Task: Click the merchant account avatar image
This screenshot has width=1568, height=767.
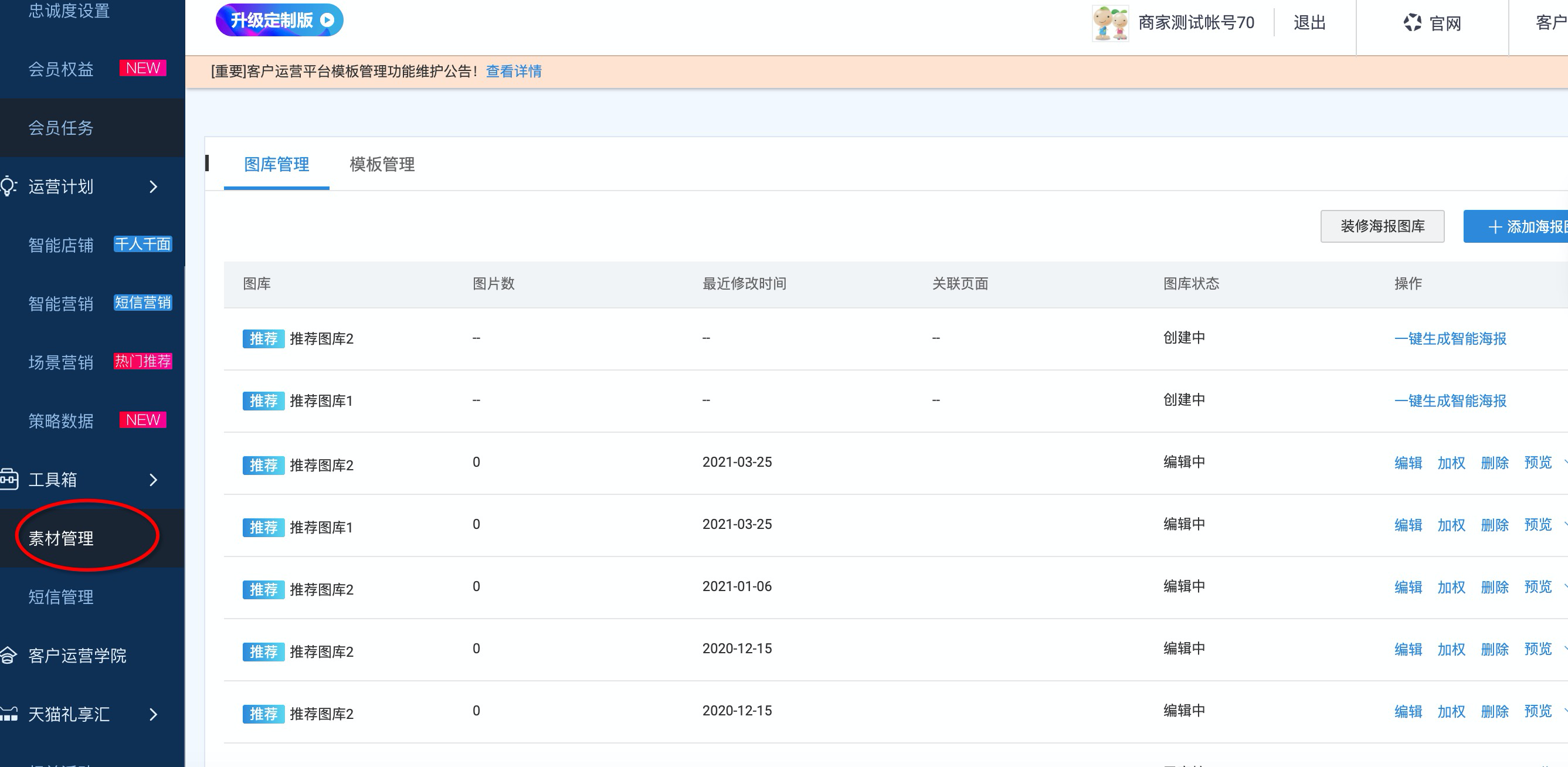Action: (x=1110, y=23)
